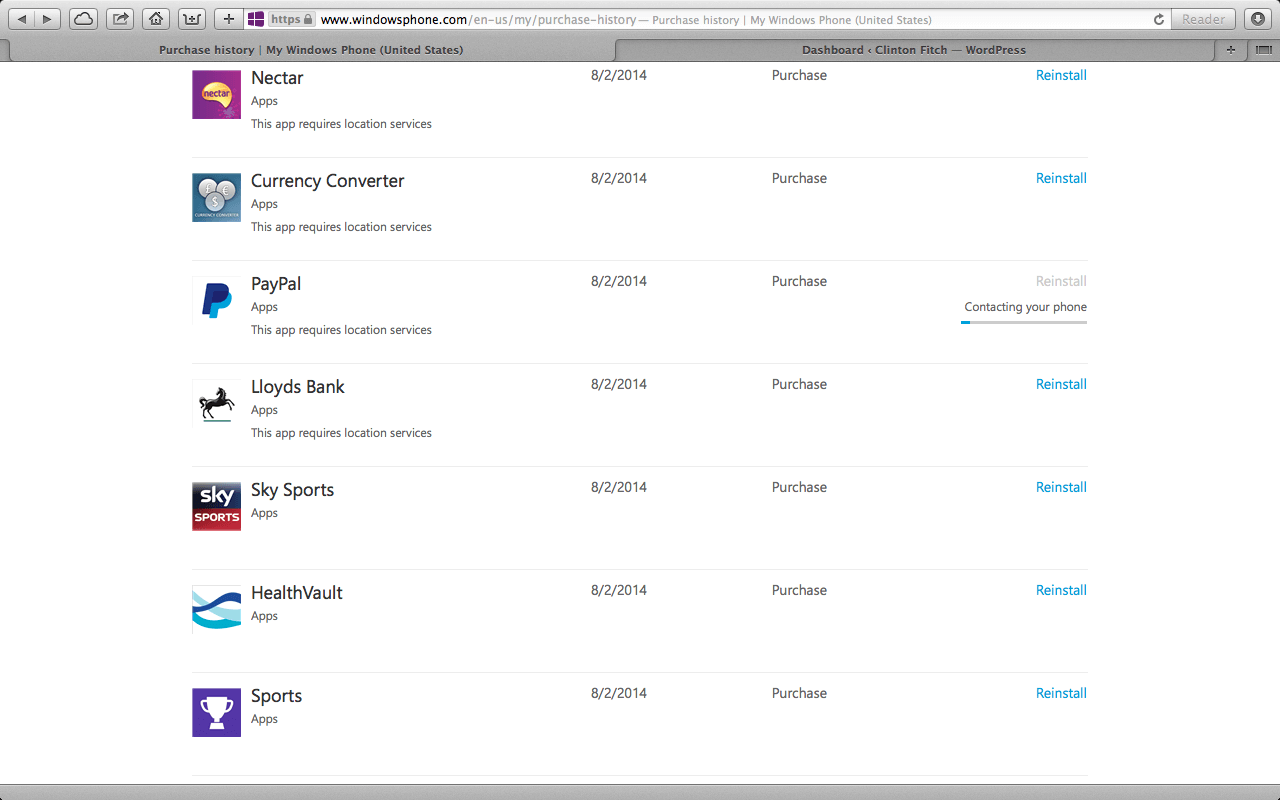
Task: Open Safari Reader view
Action: click(1203, 19)
